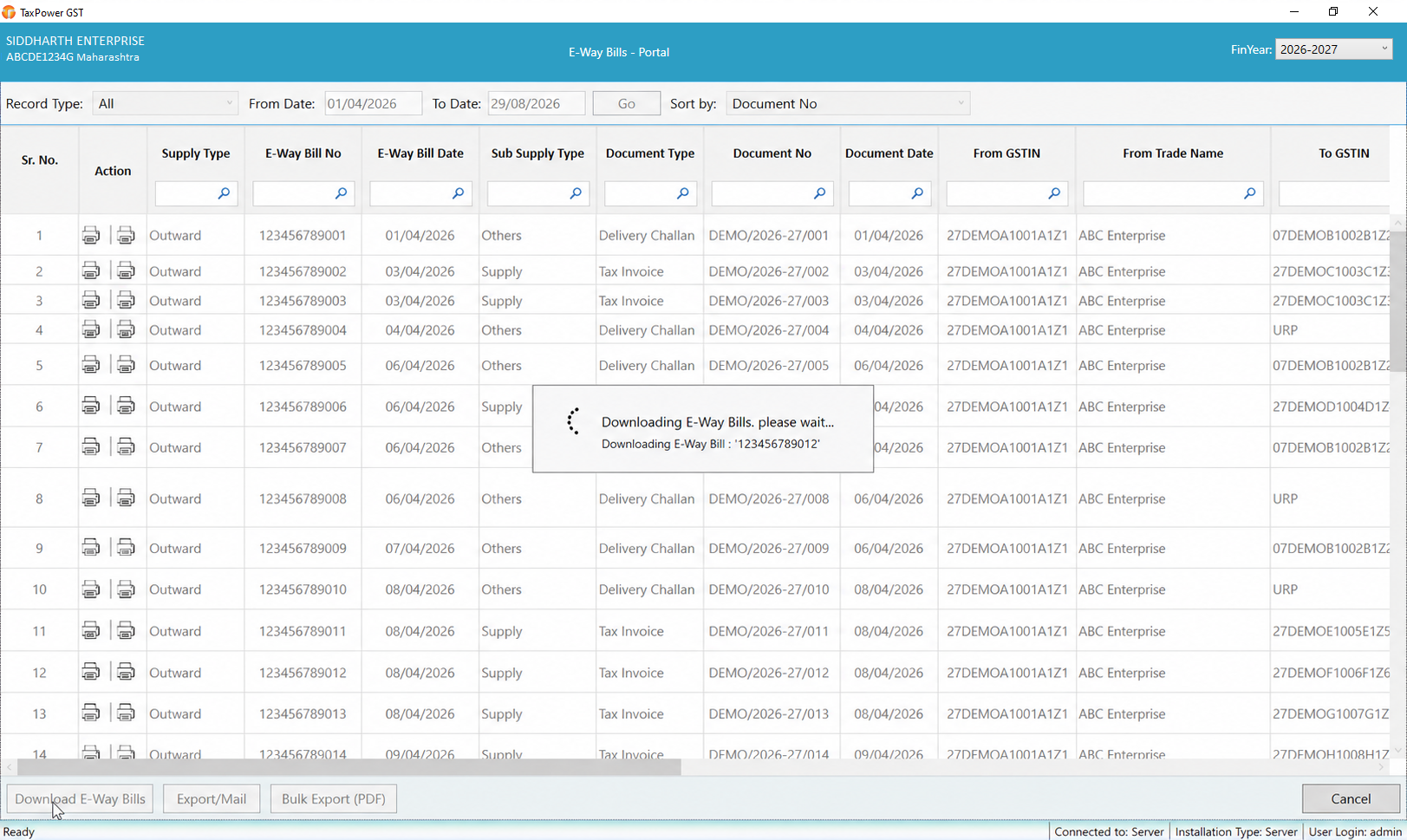
Task: Click status bar 'Connected to: Server'
Action: tap(1109, 831)
